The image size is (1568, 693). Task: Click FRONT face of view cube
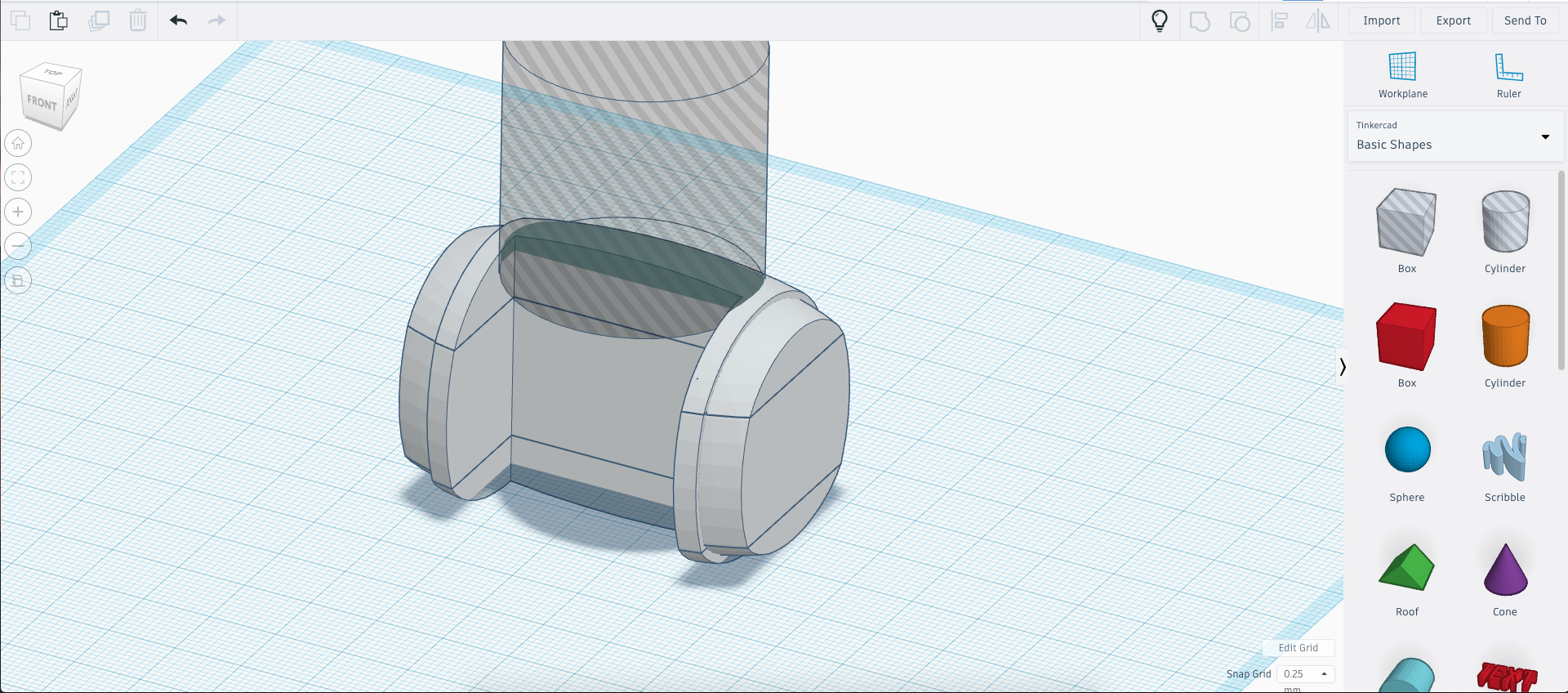42,104
